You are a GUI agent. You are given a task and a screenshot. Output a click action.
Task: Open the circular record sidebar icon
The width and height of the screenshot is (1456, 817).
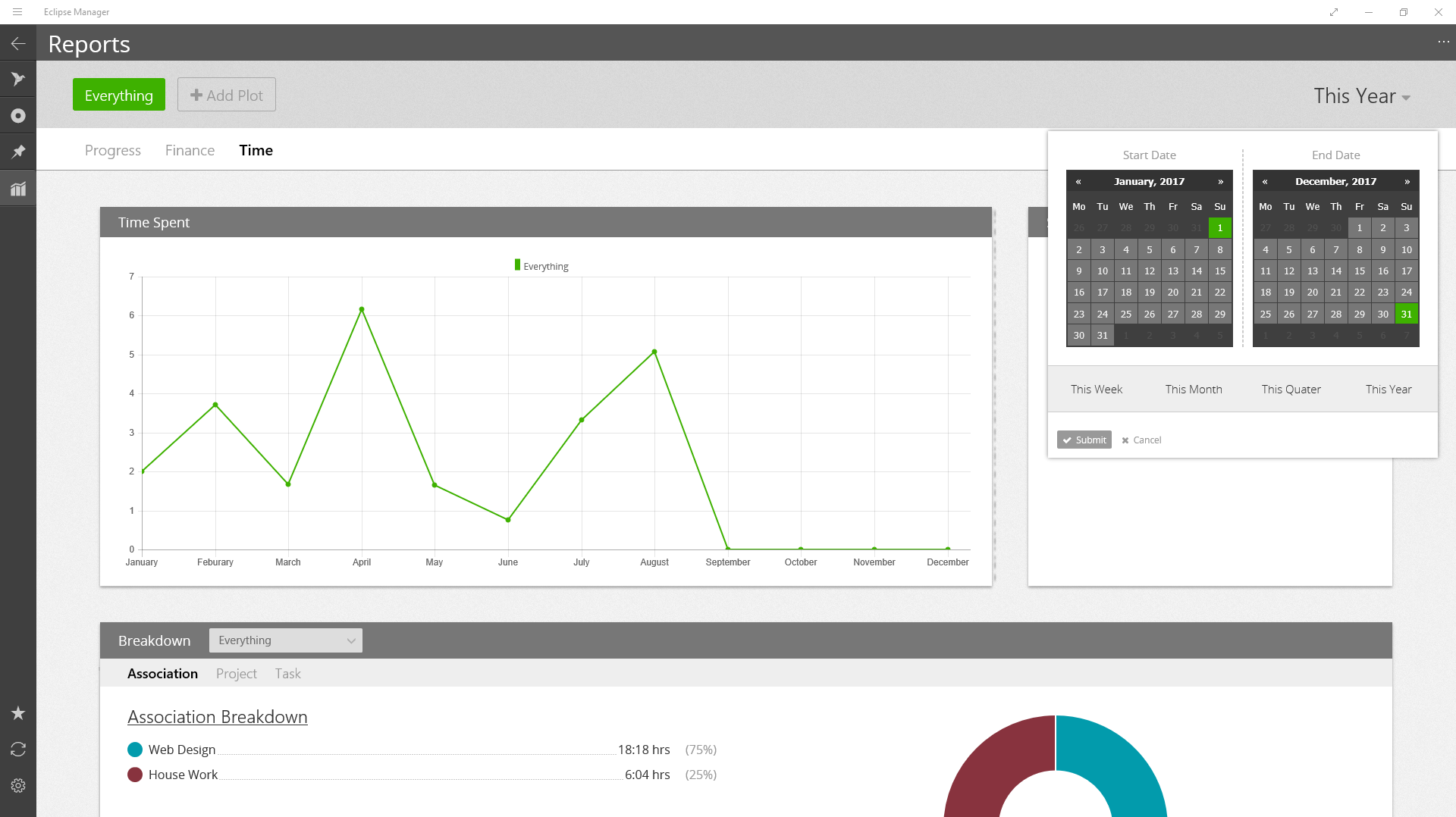coord(18,116)
